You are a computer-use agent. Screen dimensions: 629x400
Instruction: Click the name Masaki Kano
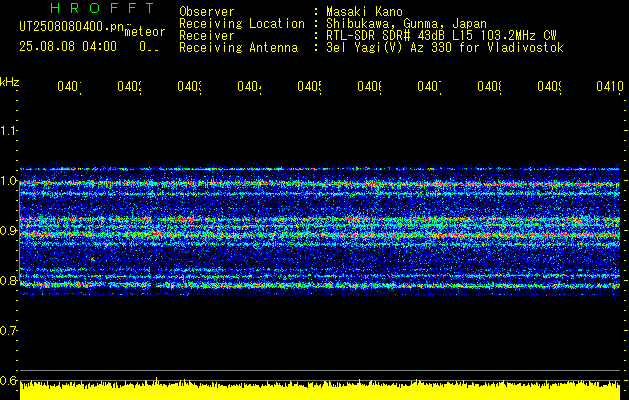click(364, 11)
